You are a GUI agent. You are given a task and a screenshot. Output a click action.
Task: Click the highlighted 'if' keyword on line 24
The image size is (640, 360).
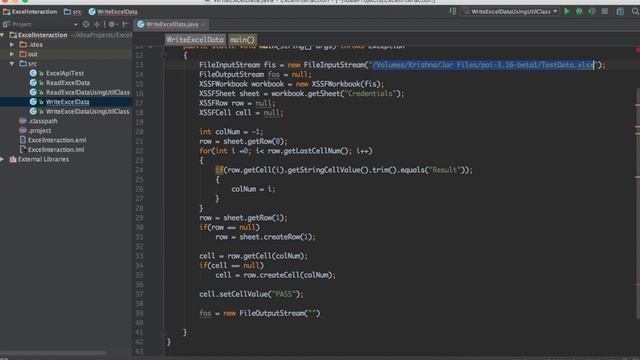219,170
